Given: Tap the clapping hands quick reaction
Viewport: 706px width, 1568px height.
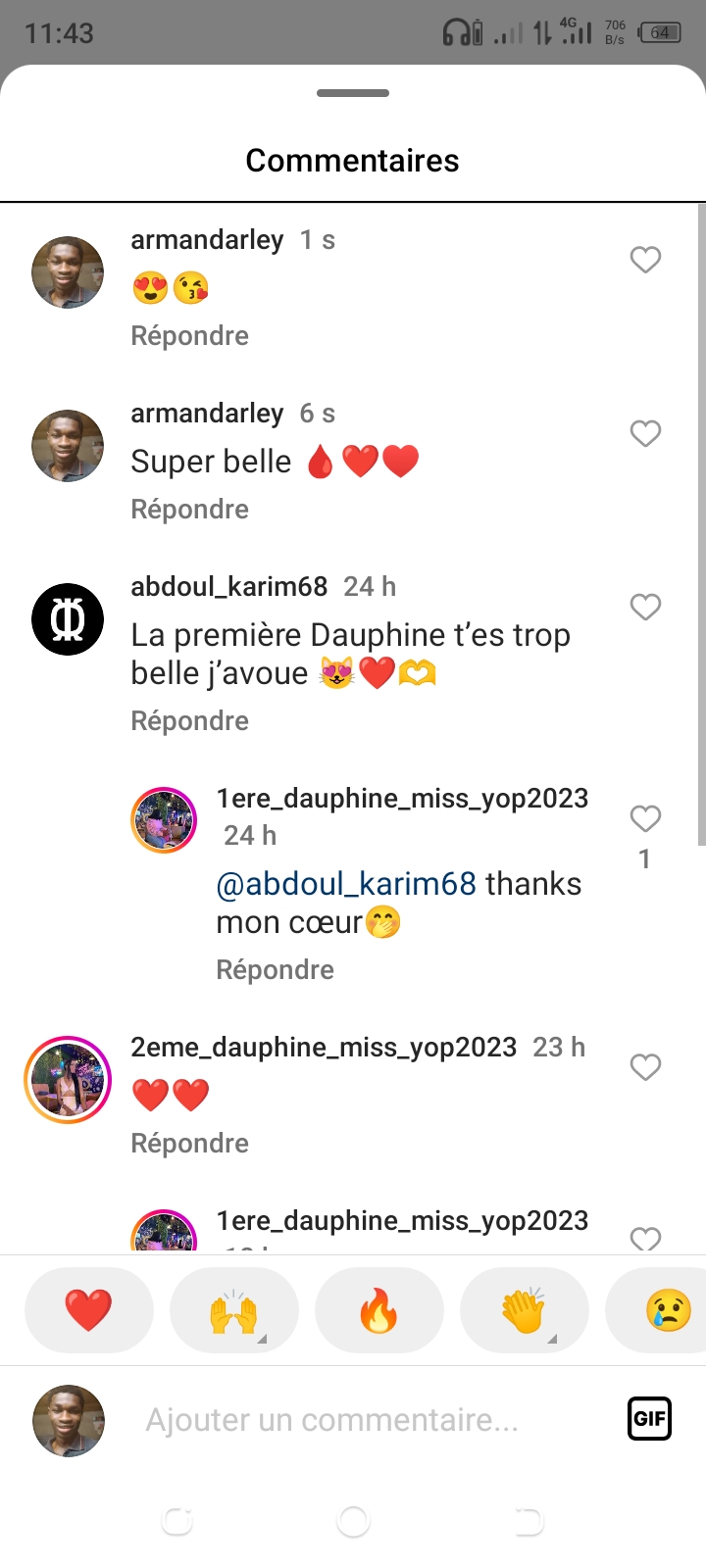Looking at the screenshot, I should point(524,1310).
